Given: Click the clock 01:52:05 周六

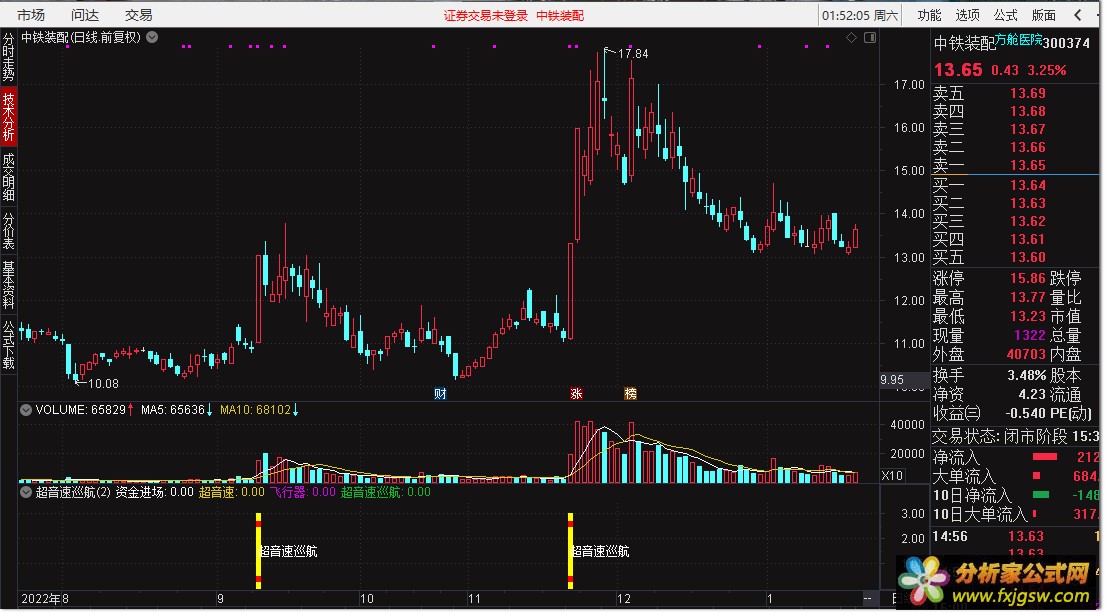Looking at the screenshot, I should [x=860, y=16].
